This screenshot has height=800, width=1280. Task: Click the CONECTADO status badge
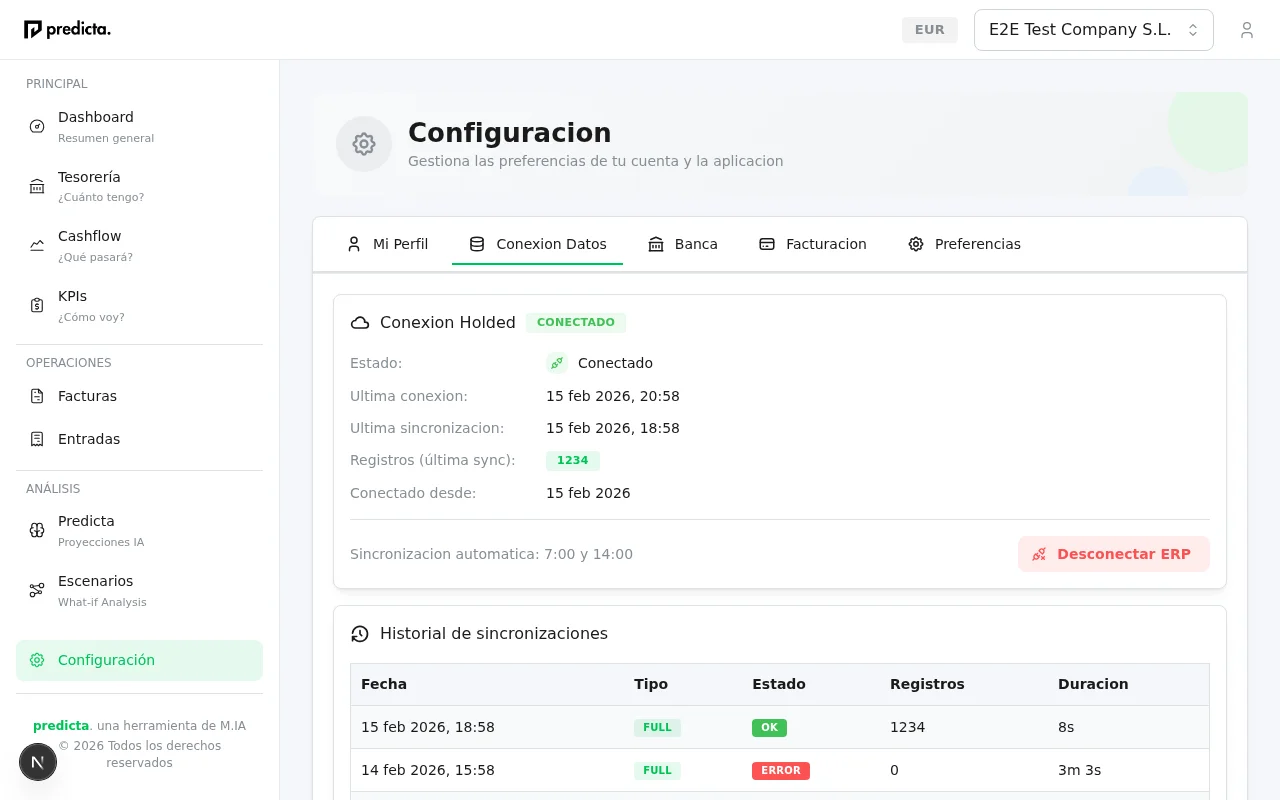576,322
